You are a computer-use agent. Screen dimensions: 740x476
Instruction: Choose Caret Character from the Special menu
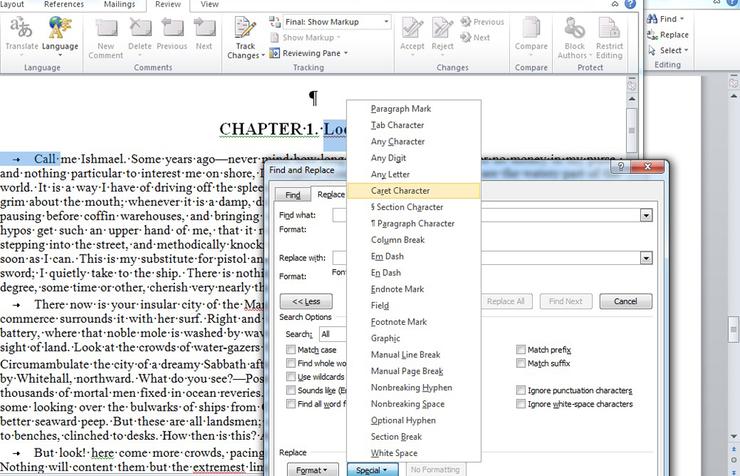[x=413, y=191]
